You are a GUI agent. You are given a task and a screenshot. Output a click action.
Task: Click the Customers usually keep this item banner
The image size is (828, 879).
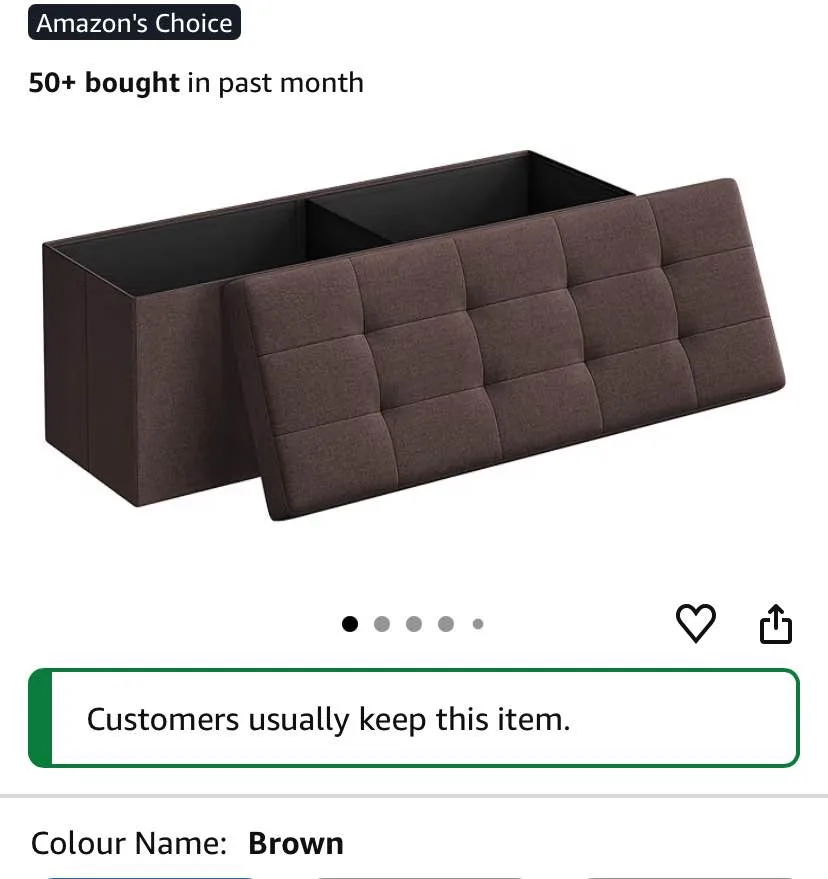[x=414, y=719]
